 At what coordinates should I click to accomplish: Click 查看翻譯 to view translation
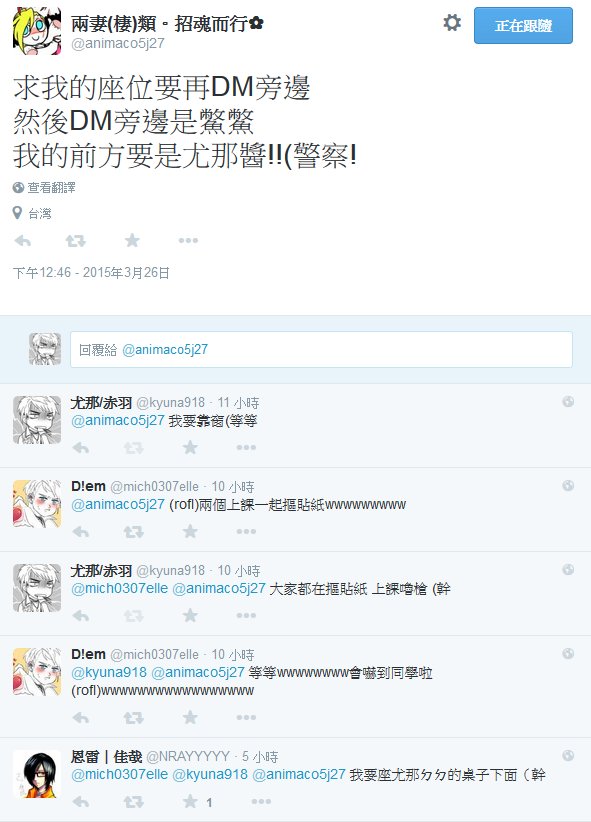[51, 187]
